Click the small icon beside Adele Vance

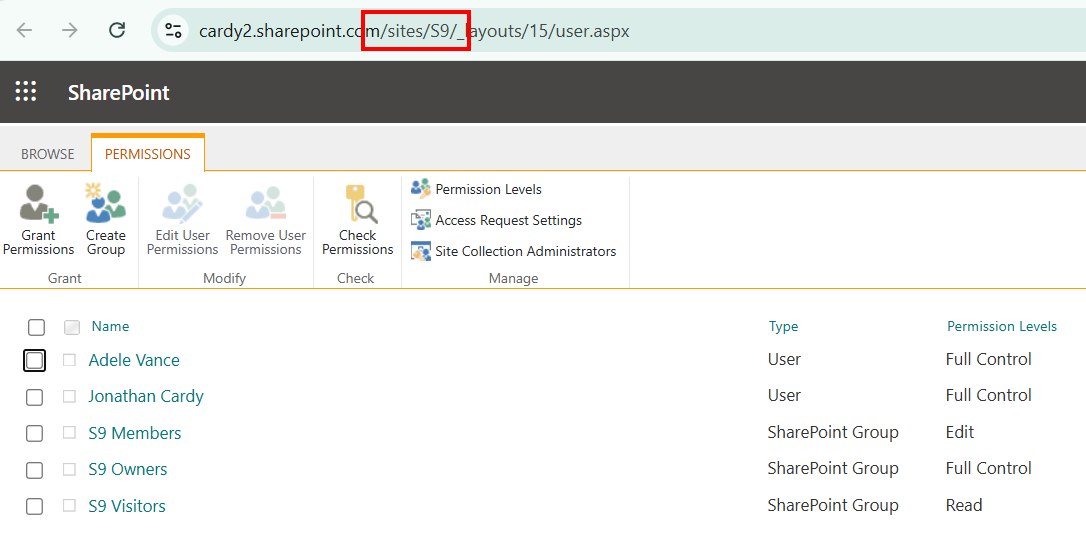click(x=69, y=360)
